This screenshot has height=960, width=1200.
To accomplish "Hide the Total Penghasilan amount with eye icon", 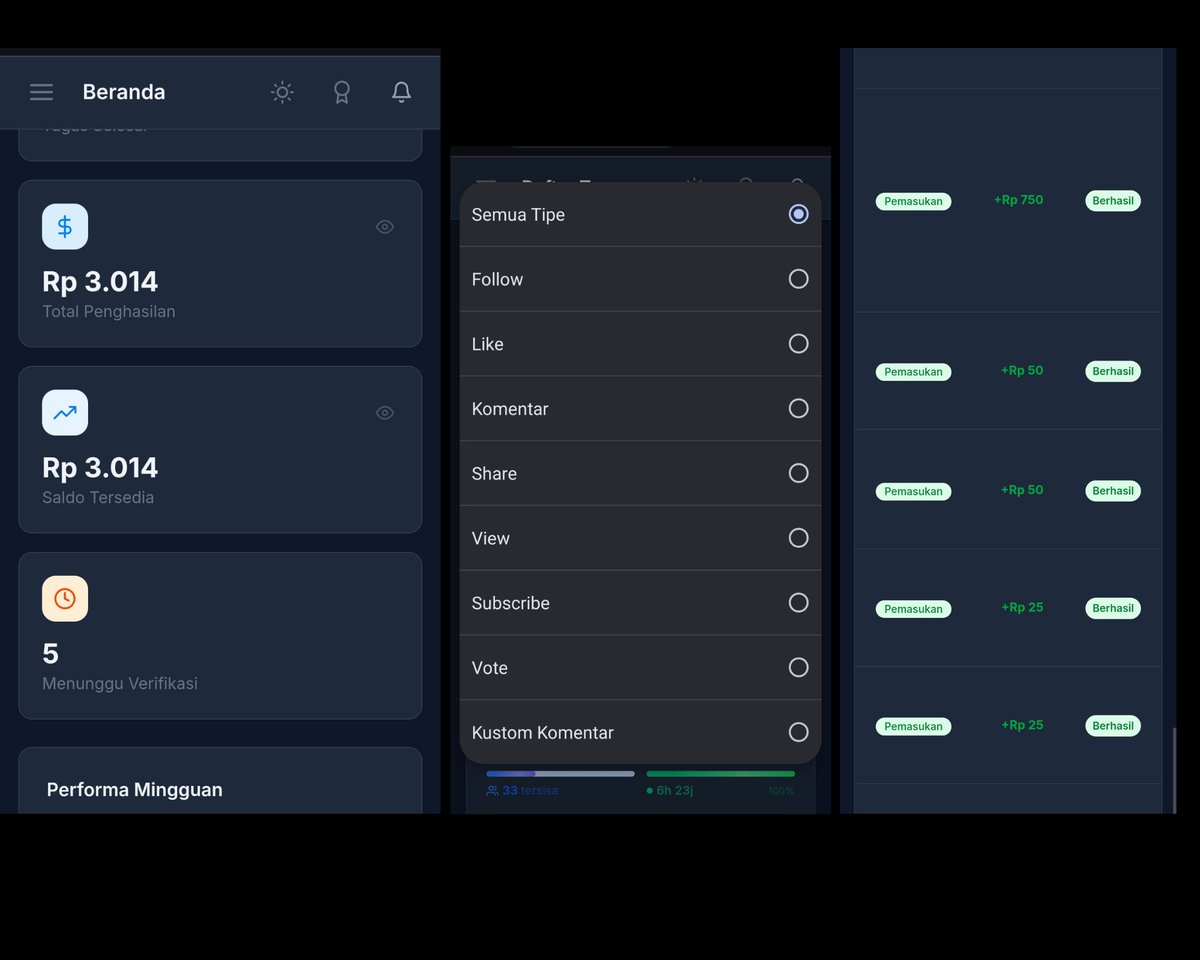I will (x=385, y=227).
